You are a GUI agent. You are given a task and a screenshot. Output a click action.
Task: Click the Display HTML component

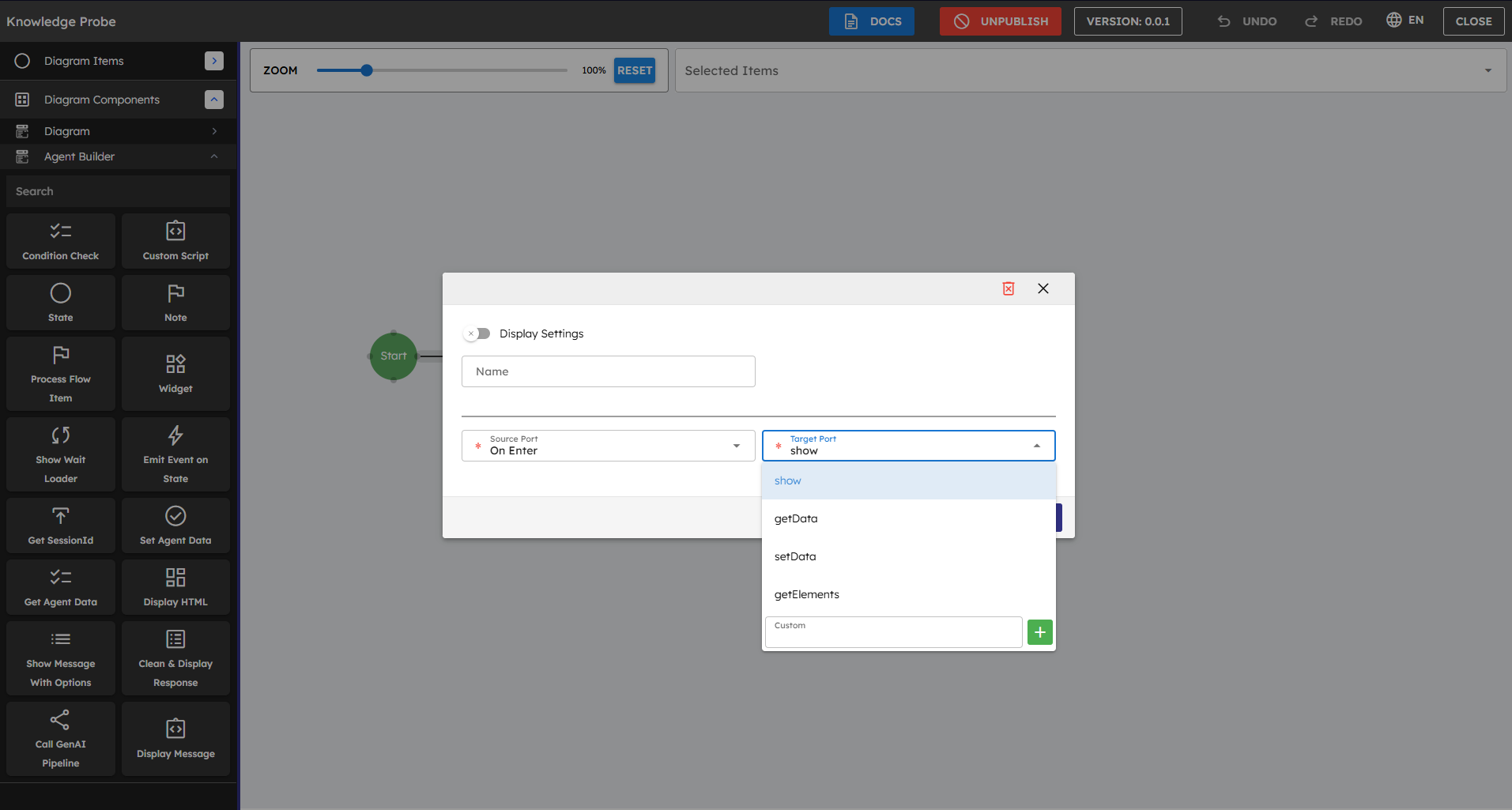[x=175, y=587]
